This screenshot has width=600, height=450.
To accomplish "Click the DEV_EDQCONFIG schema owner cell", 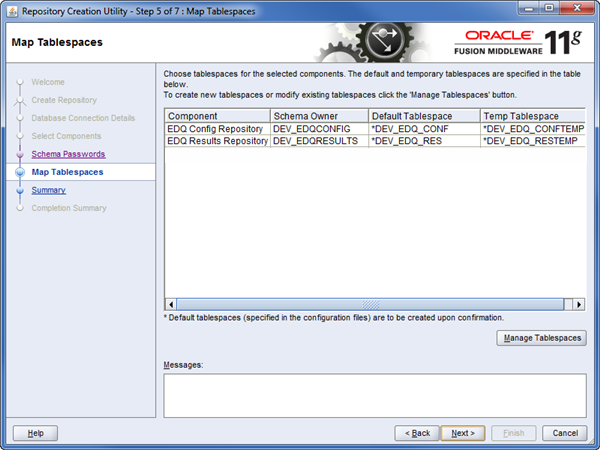I will tap(319, 129).
